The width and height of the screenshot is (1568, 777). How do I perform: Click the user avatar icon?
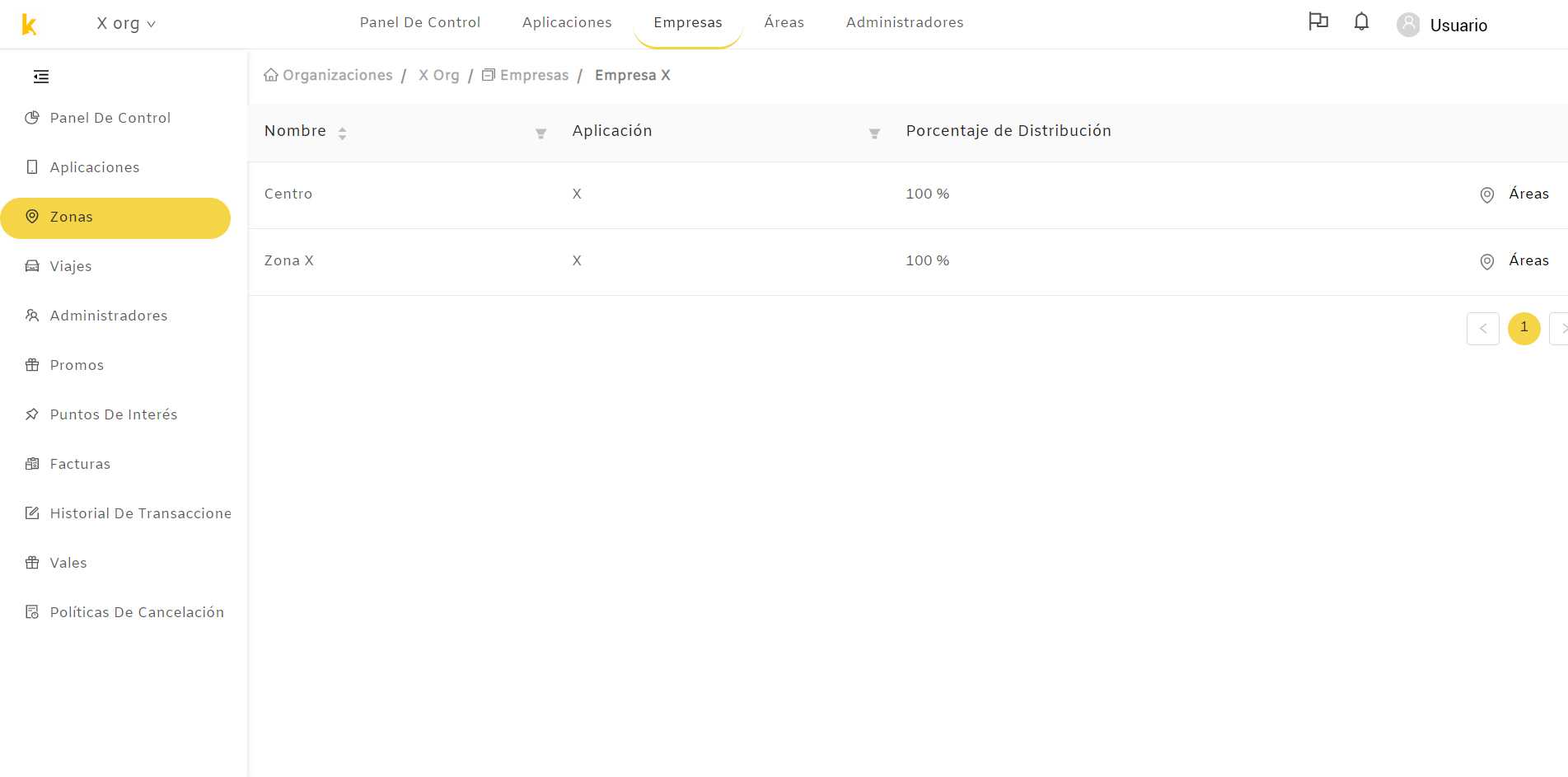[1408, 25]
